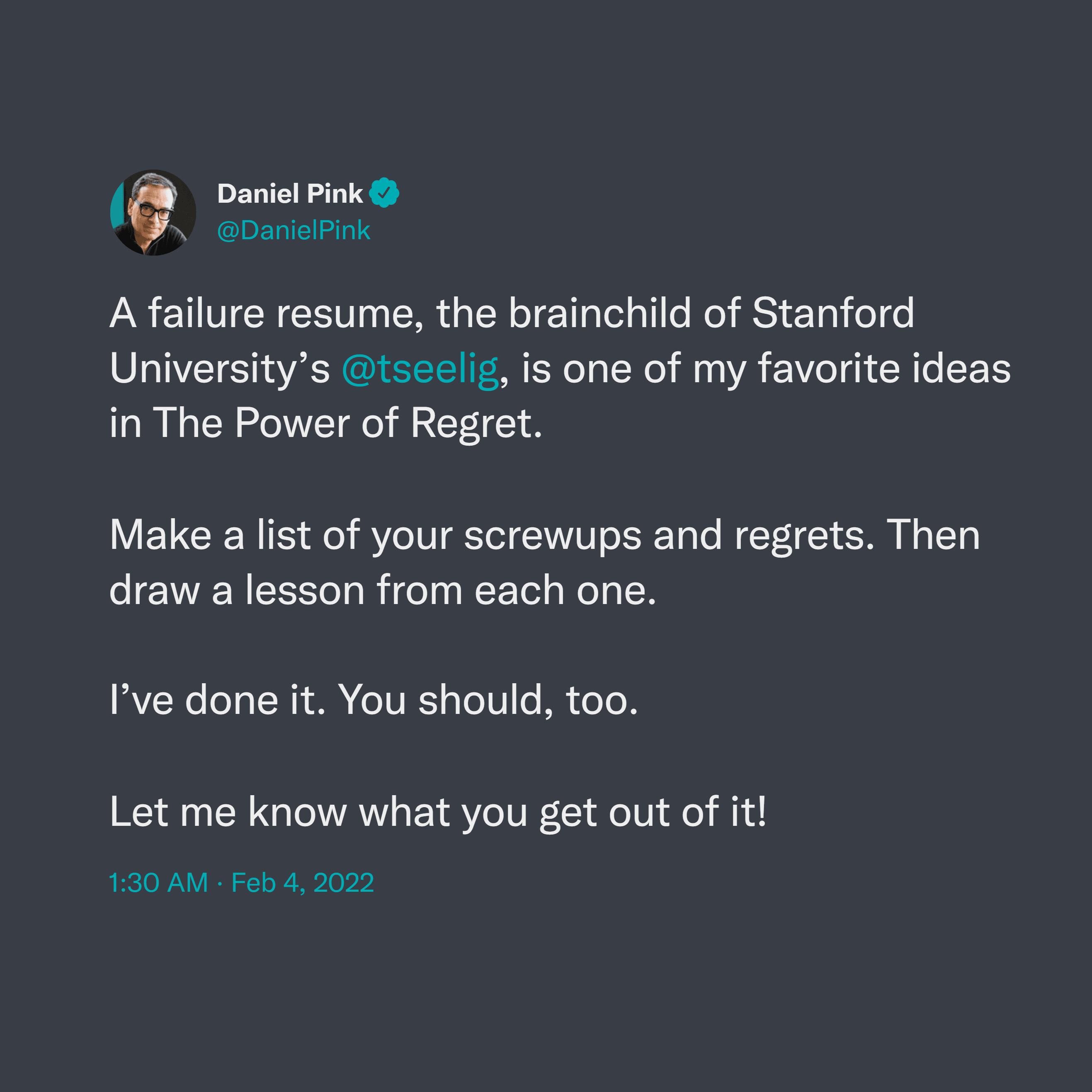Click the word 'brainchild' in the tweet
This screenshot has width=1092, height=1092.
click(600, 313)
